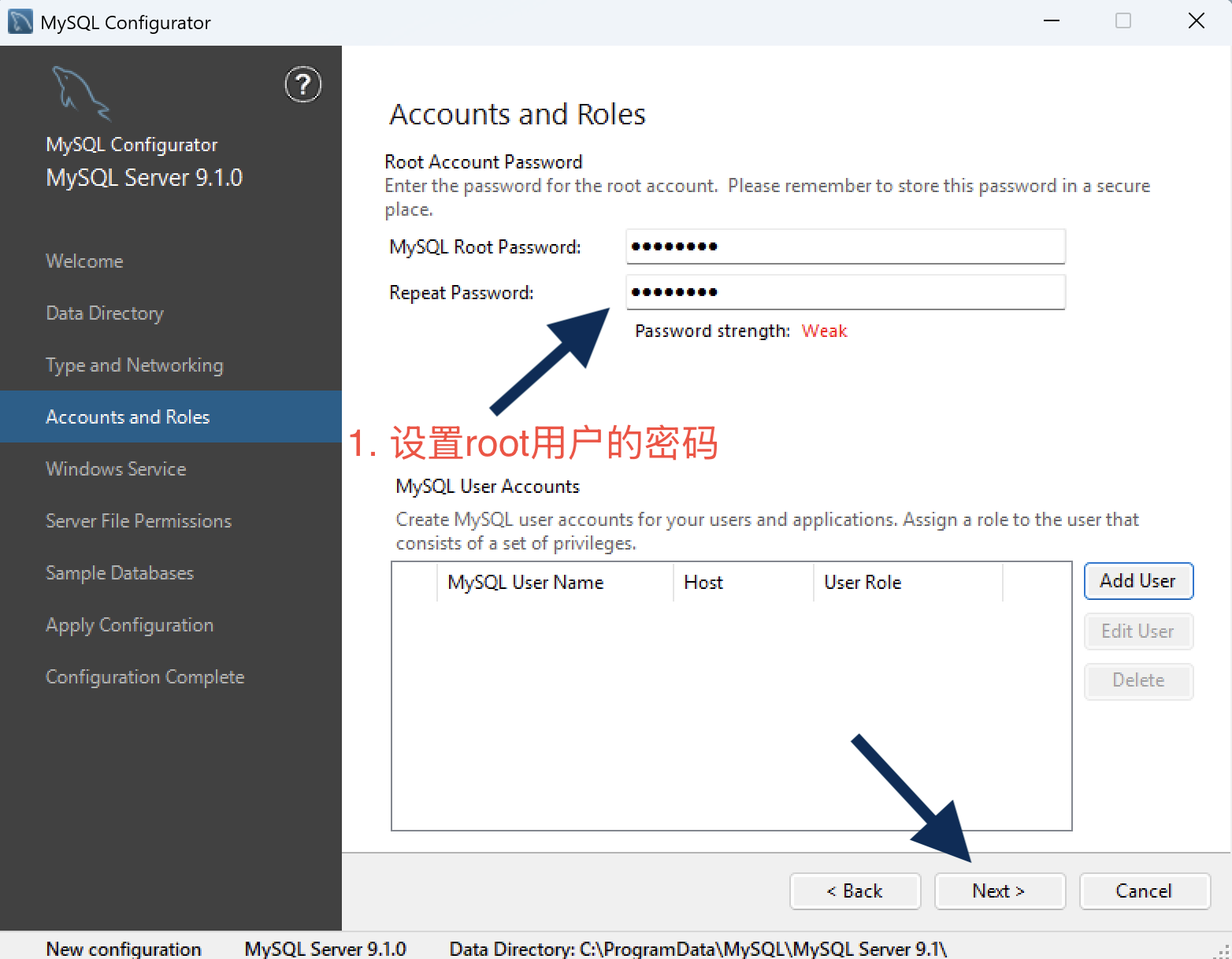Image resolution: width=1232 pixels, height=959 pixels.
Task: Select Configuration Complete step
Action: (145, 677)
